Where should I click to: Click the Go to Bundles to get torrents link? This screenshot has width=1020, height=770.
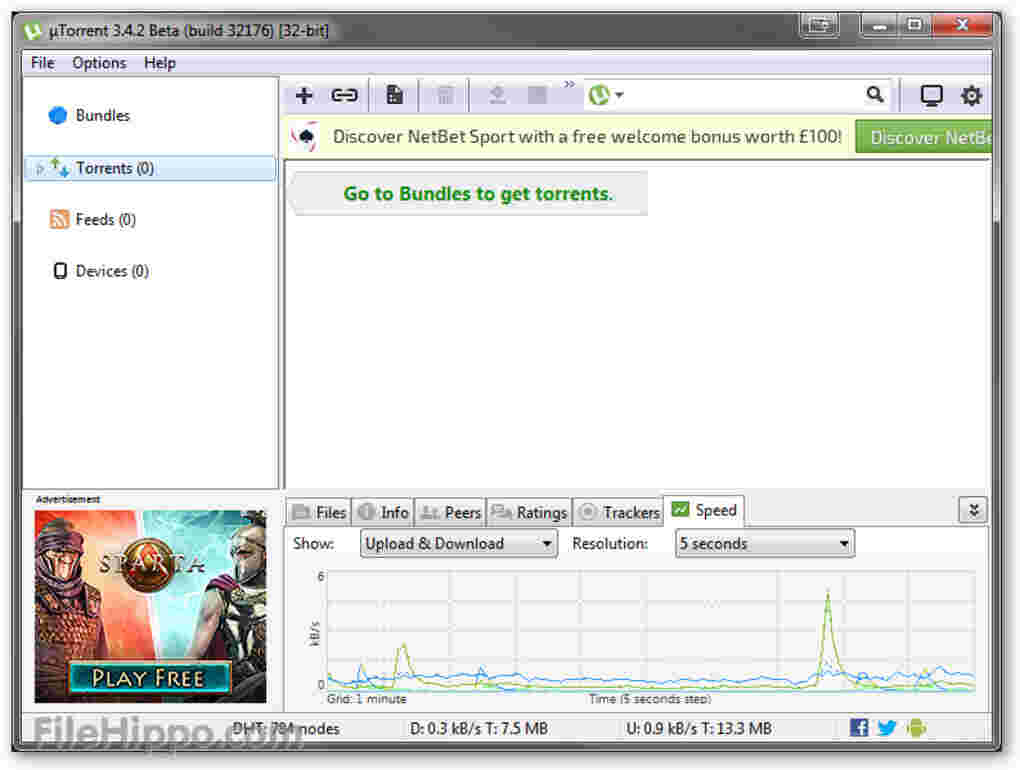pos(477,194)
